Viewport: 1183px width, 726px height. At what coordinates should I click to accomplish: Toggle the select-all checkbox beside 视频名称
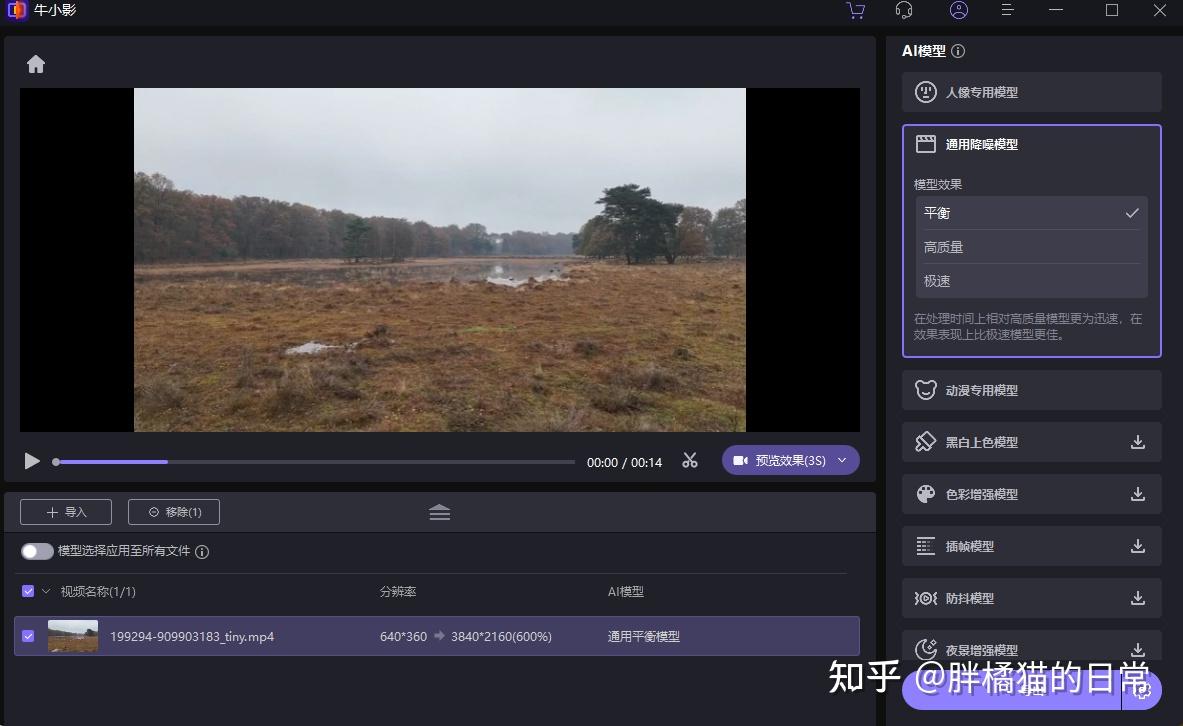(28, 591)
